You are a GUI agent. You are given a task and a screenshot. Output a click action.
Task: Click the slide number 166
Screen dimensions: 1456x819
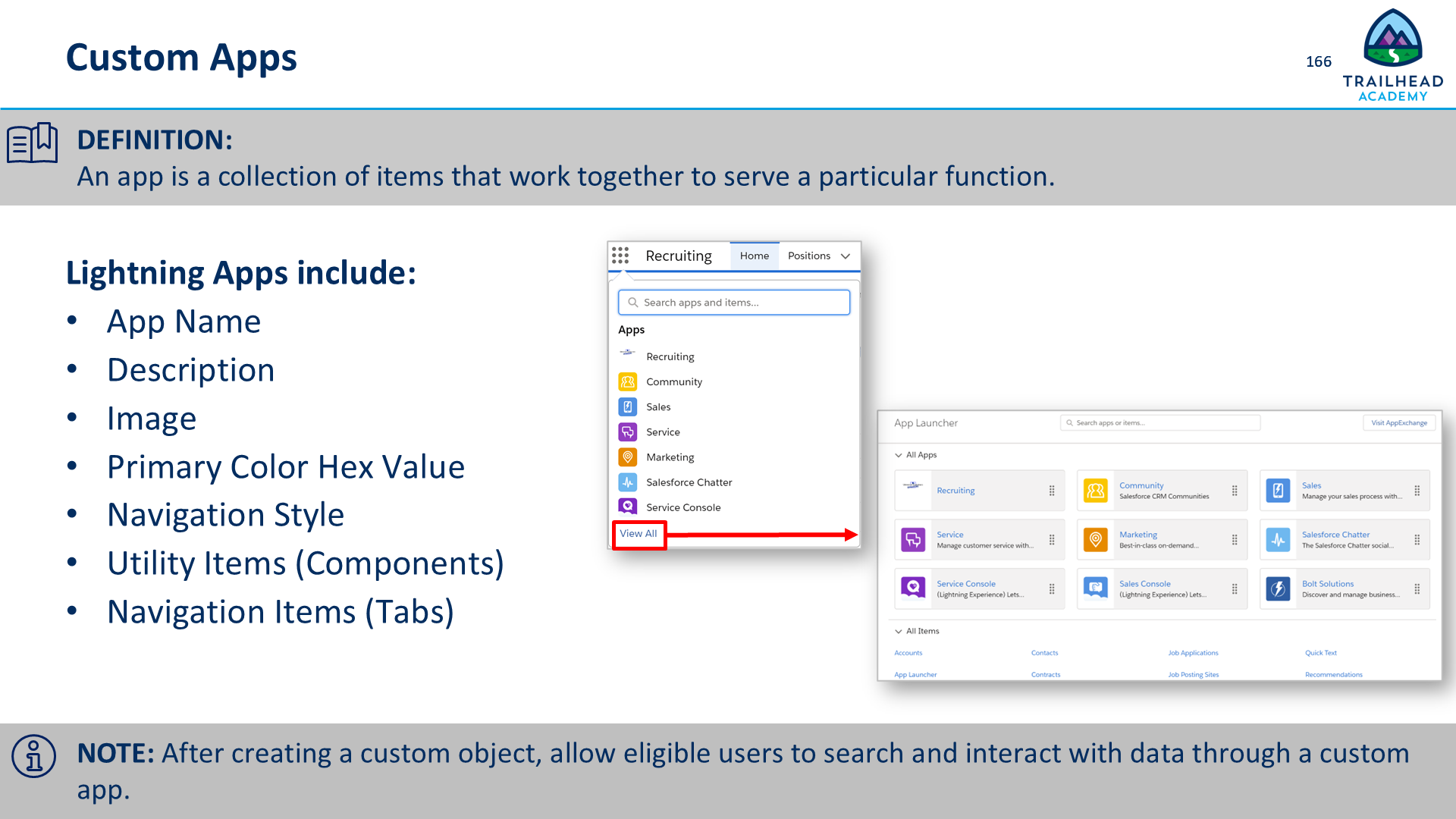point(1319,61)
